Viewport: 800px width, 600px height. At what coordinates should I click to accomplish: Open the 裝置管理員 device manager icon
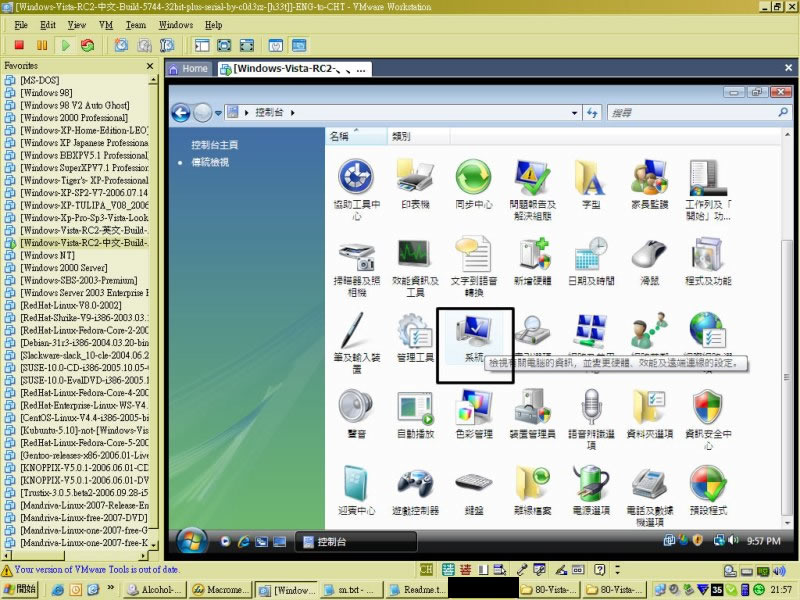(x=533, y=413)
